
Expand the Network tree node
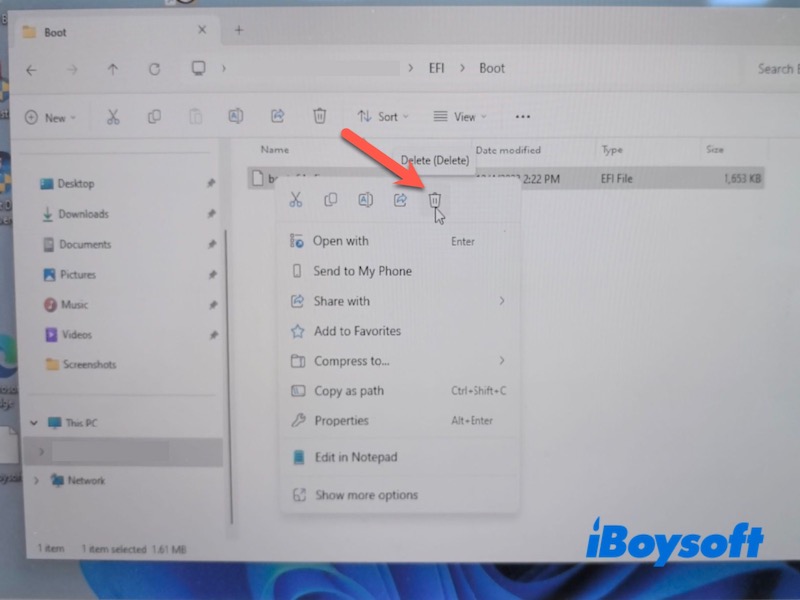coord(36,480)
